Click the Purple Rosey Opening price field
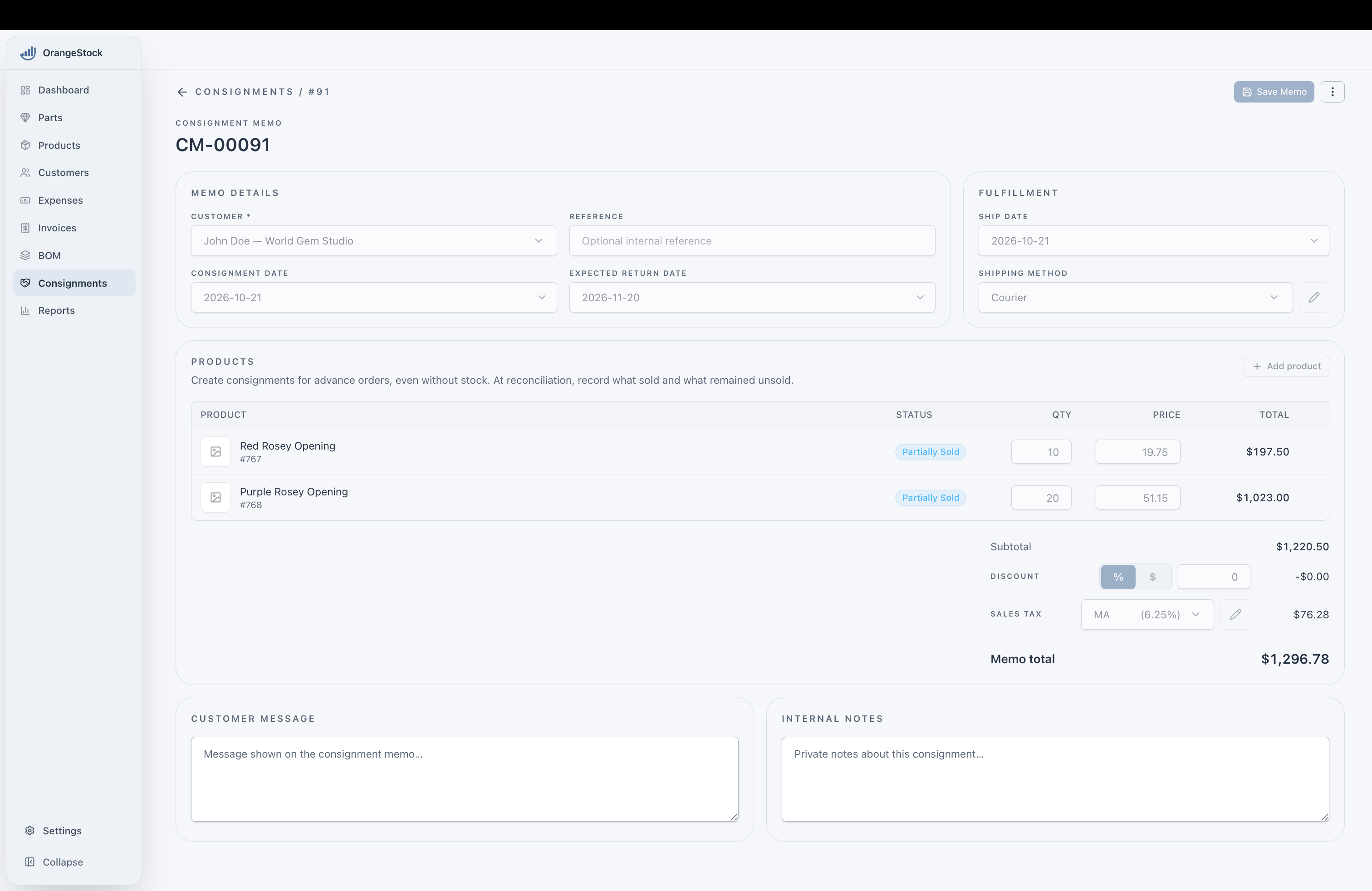Image resolution: width=1372 pixels, height=891 pixels. (x=1137, y=497)
